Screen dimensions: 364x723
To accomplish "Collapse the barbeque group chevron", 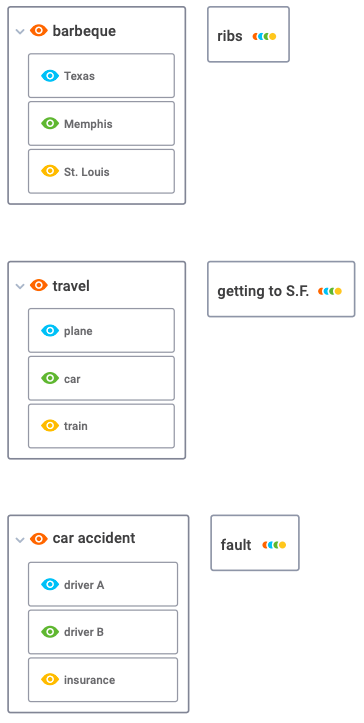I will 19,31.
